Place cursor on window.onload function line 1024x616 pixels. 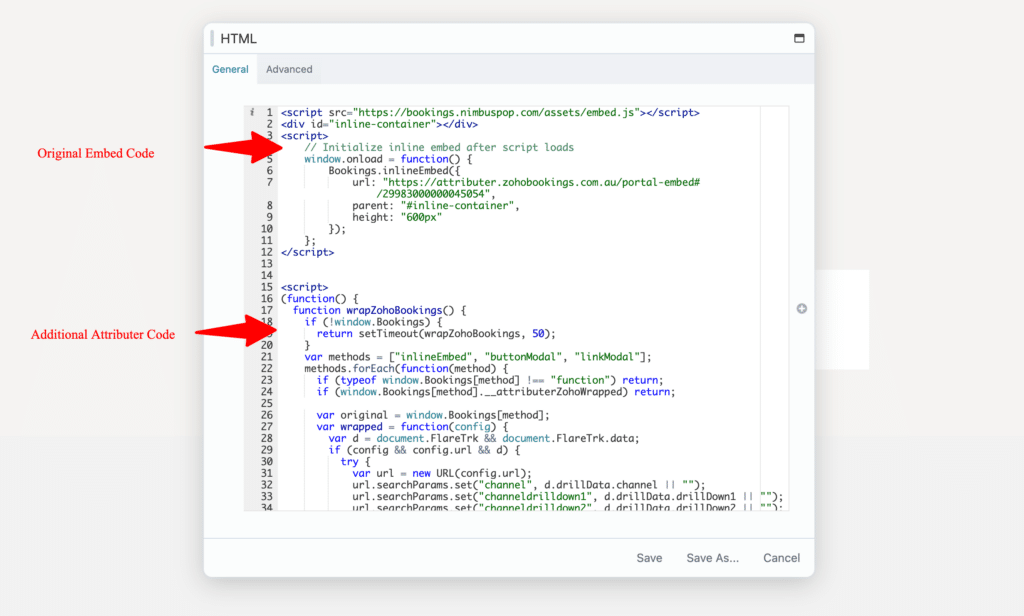pyautogui.click(x=388, y=159)
